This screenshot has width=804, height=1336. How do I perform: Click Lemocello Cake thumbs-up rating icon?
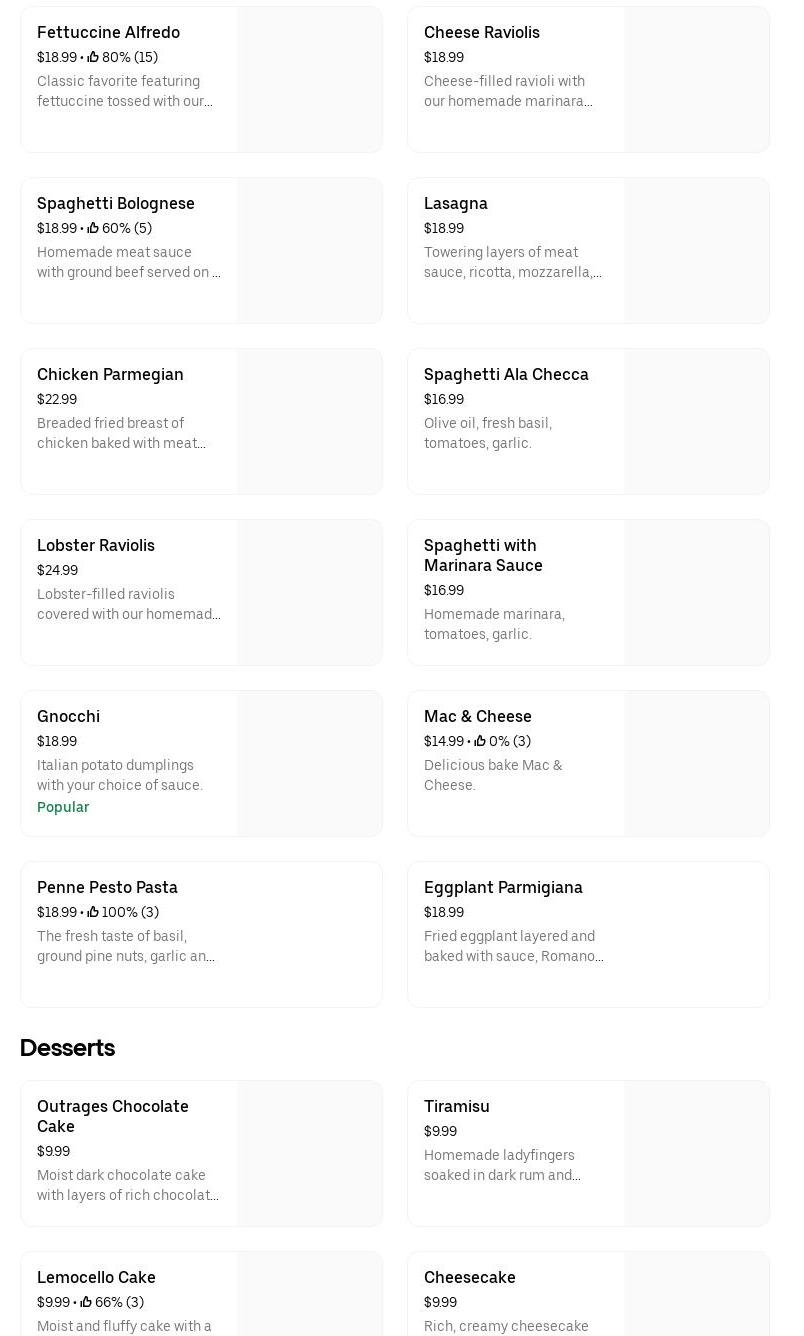[x=86, y=1302]
